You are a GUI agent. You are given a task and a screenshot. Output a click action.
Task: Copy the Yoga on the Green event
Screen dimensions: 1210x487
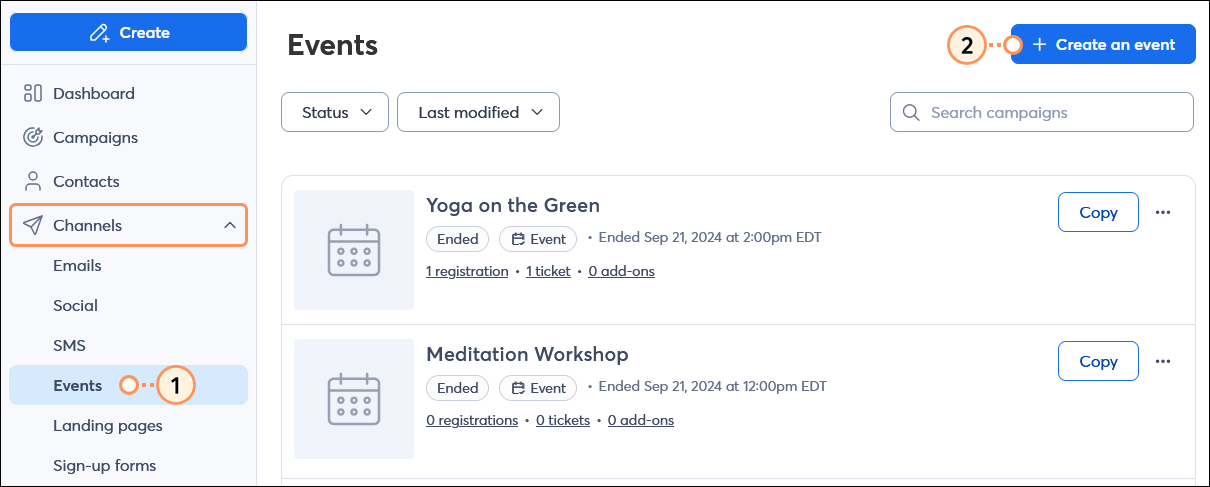point(1098,213)
